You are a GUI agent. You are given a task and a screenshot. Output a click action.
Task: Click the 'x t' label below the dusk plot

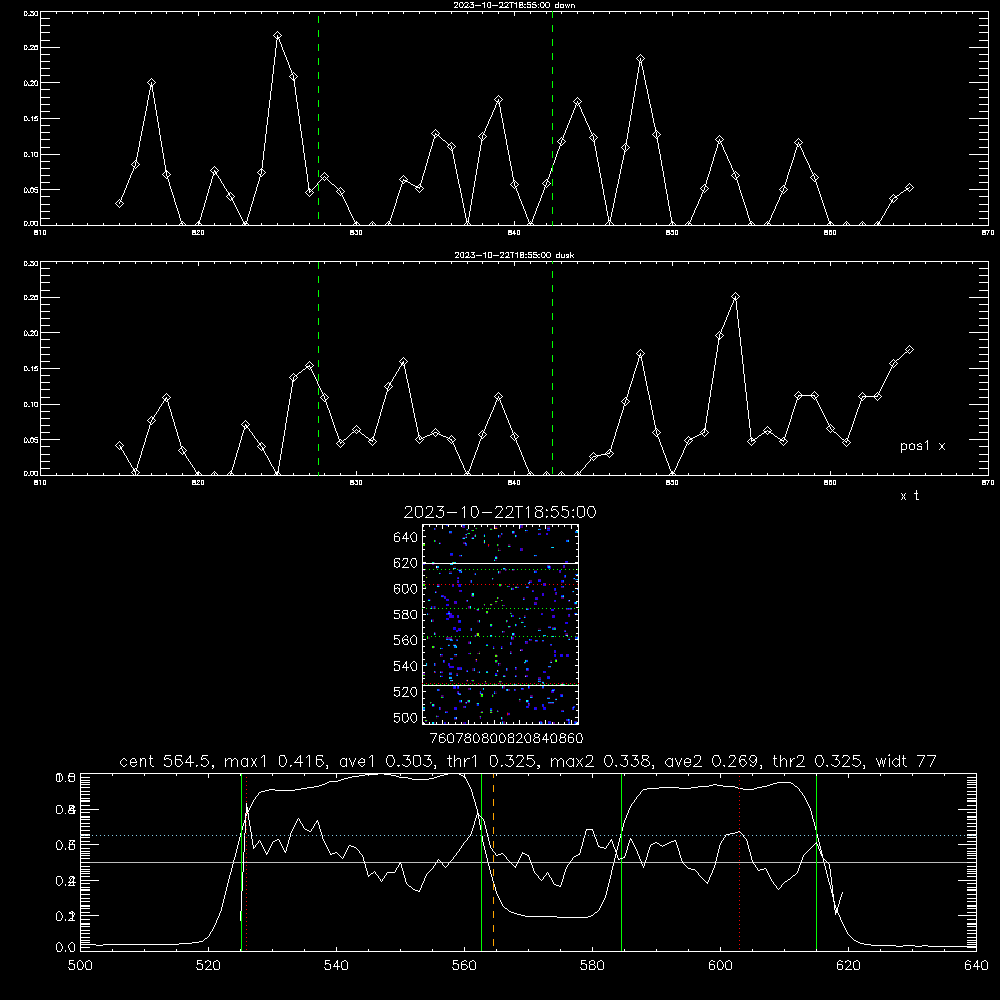[909, 496]
